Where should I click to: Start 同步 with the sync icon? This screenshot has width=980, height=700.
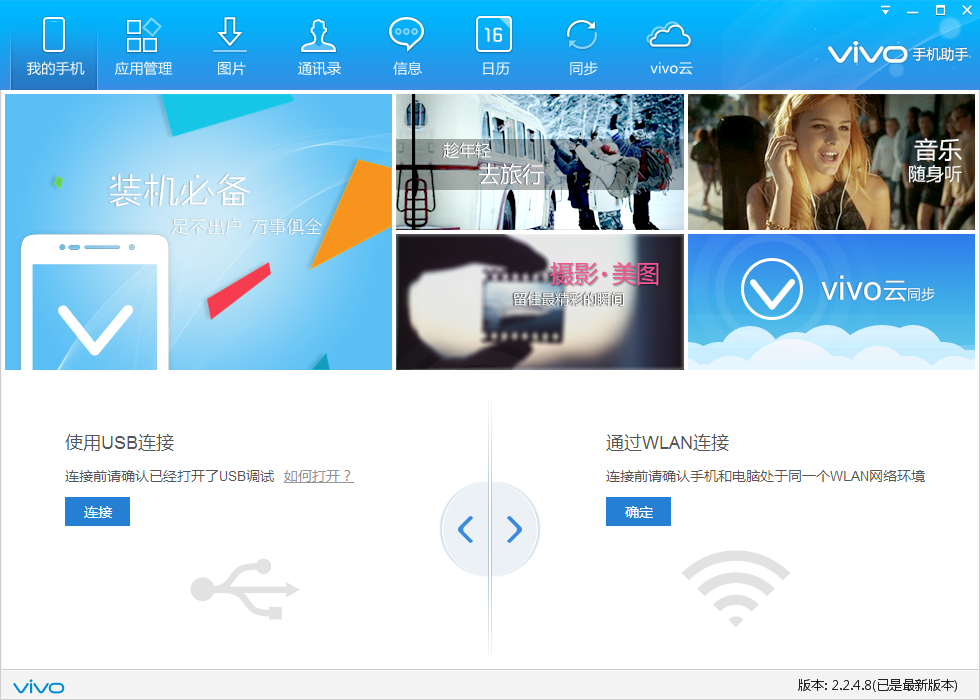pos(582,47)
